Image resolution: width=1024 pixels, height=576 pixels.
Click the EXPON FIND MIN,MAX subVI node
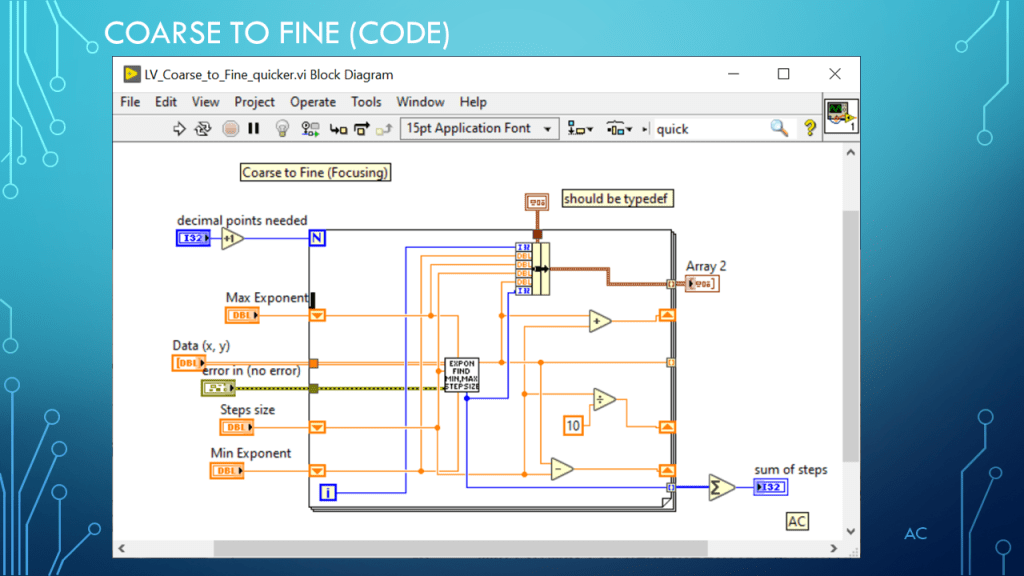click(462, 374)
